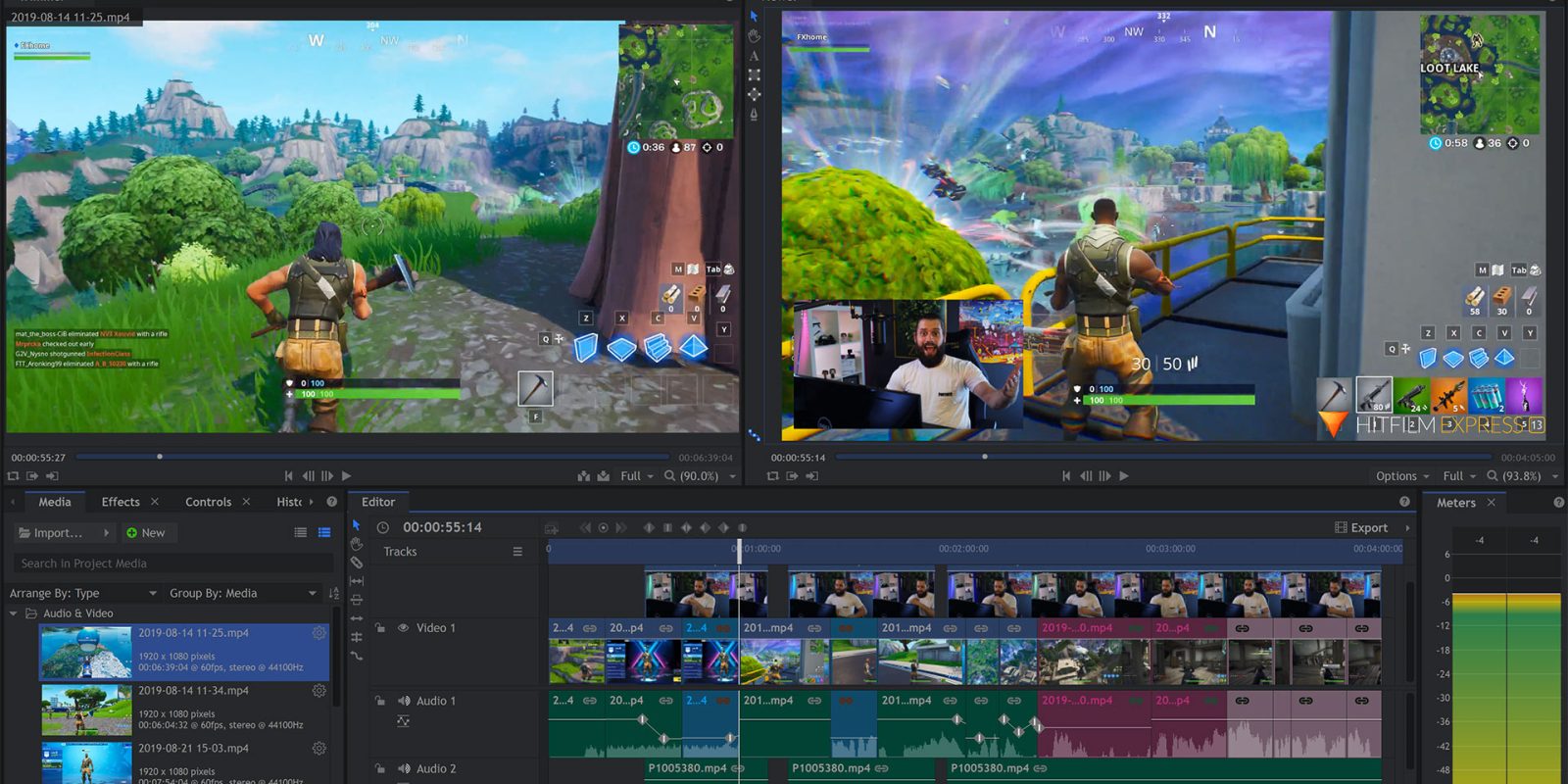
Task: Click Trimmer Set Out Point icon
Action: pyautogui.click(x=52, y=476)
